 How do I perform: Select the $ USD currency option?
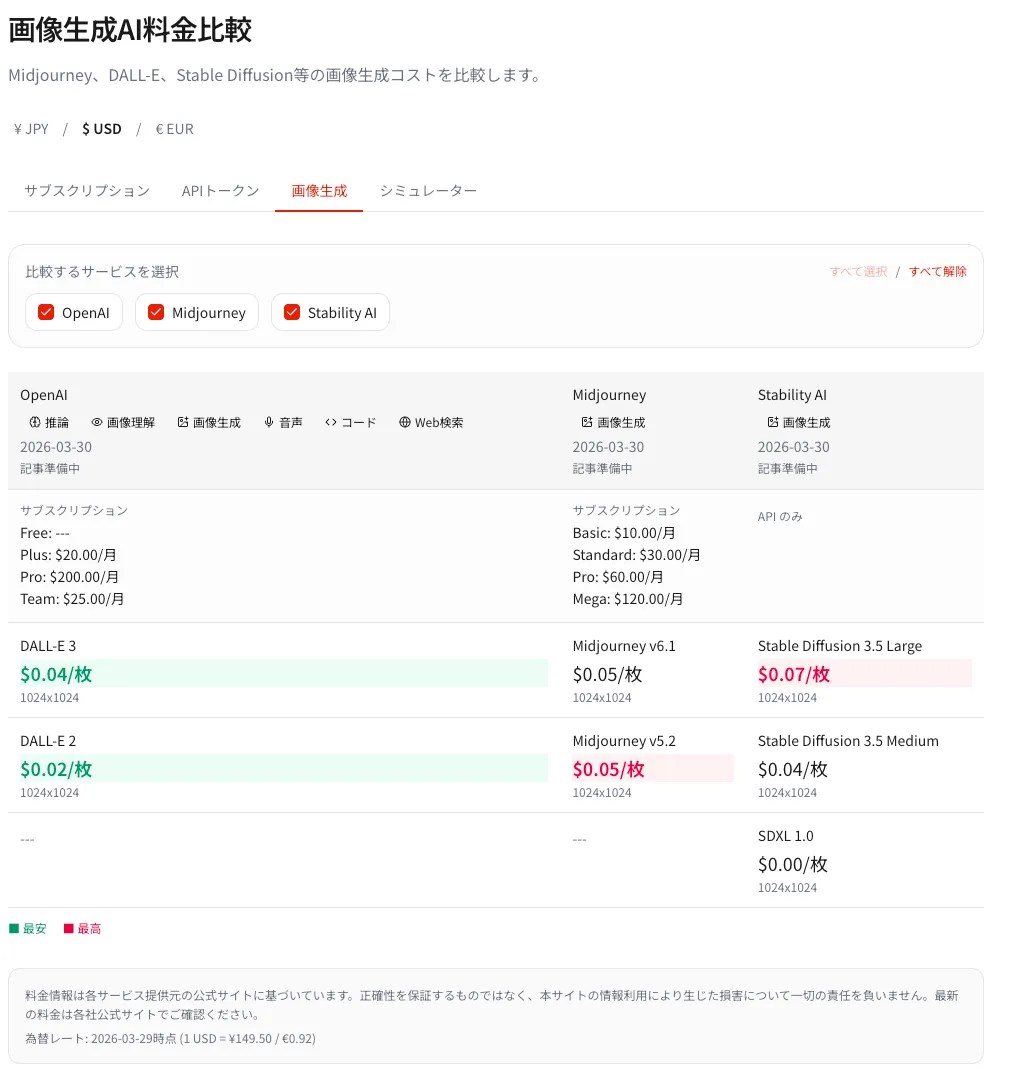[101, 129]
